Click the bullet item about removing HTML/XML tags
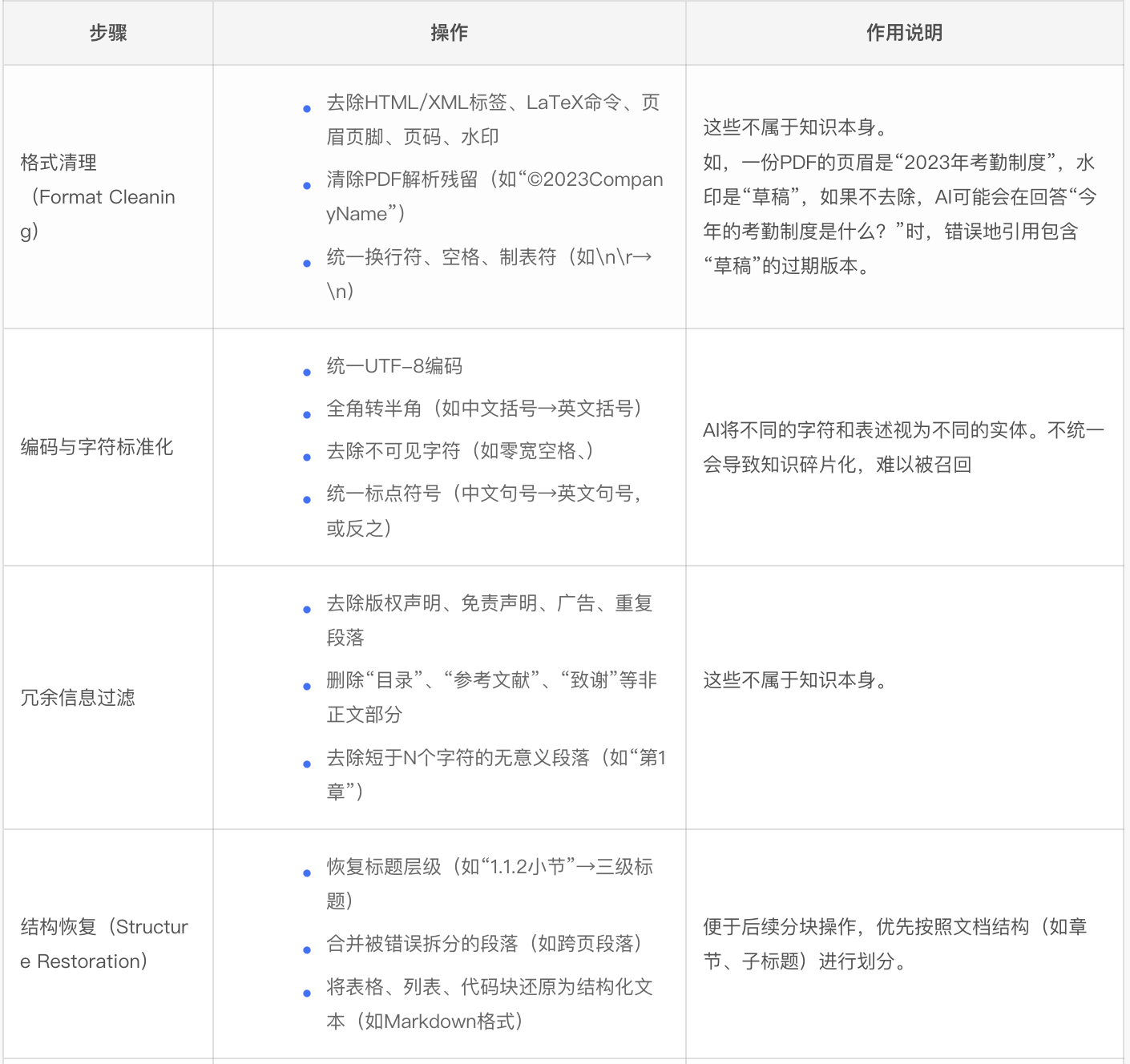Viewport: 1130px width, 1064px height. tap(492, 119)
